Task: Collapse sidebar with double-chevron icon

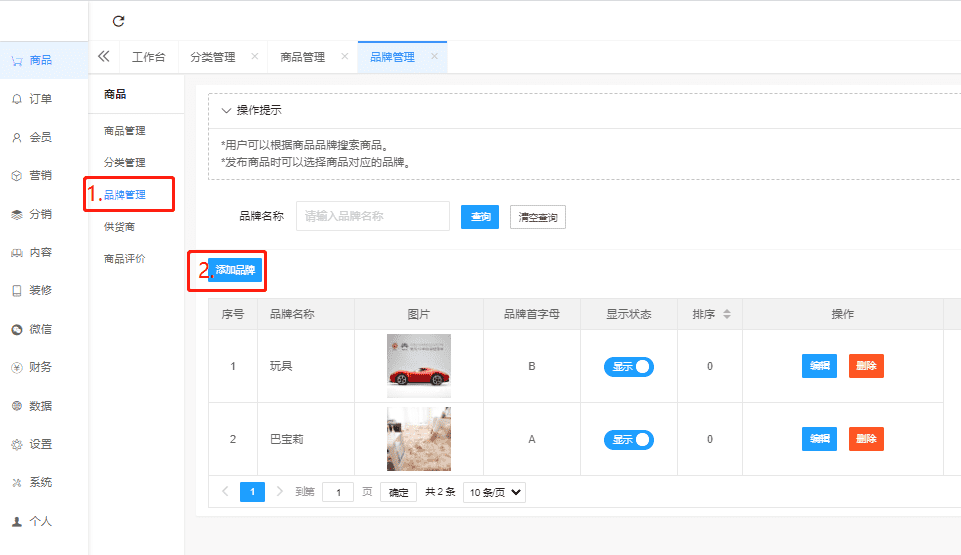Action: coord(104,57)
